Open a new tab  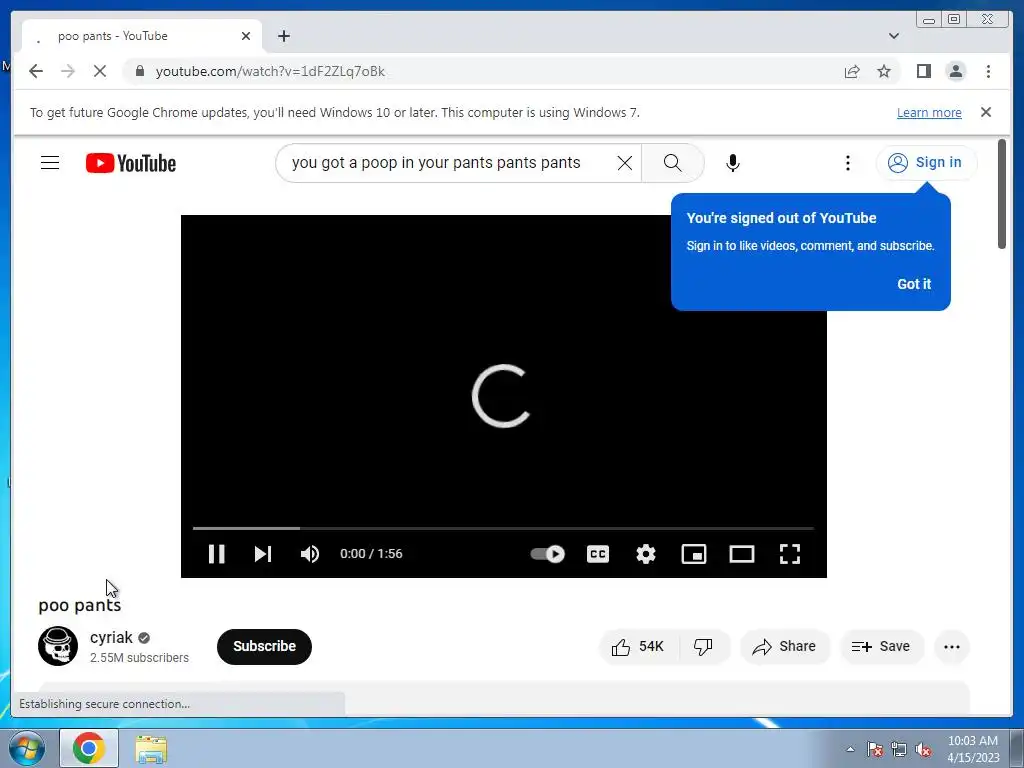coord(283,36)
